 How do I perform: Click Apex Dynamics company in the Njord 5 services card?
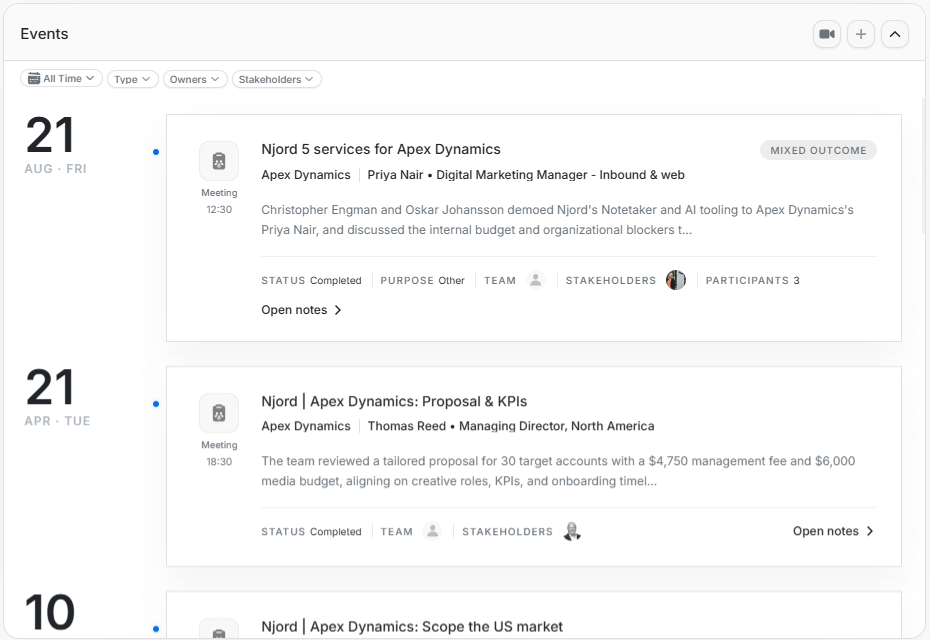pos(305,175)
